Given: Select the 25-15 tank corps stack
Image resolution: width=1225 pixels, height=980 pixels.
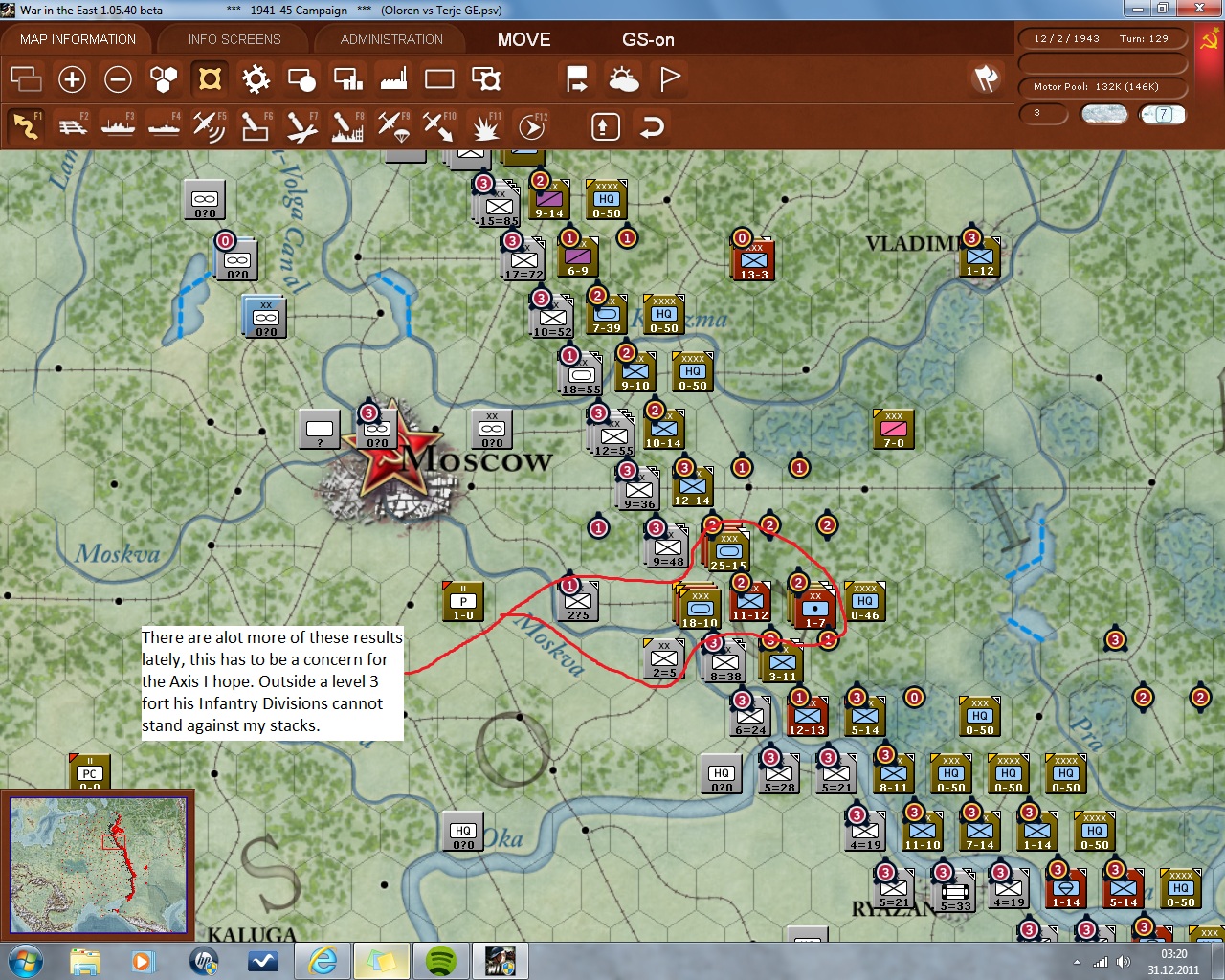Looking at the screenshot, I should [728, 550].
